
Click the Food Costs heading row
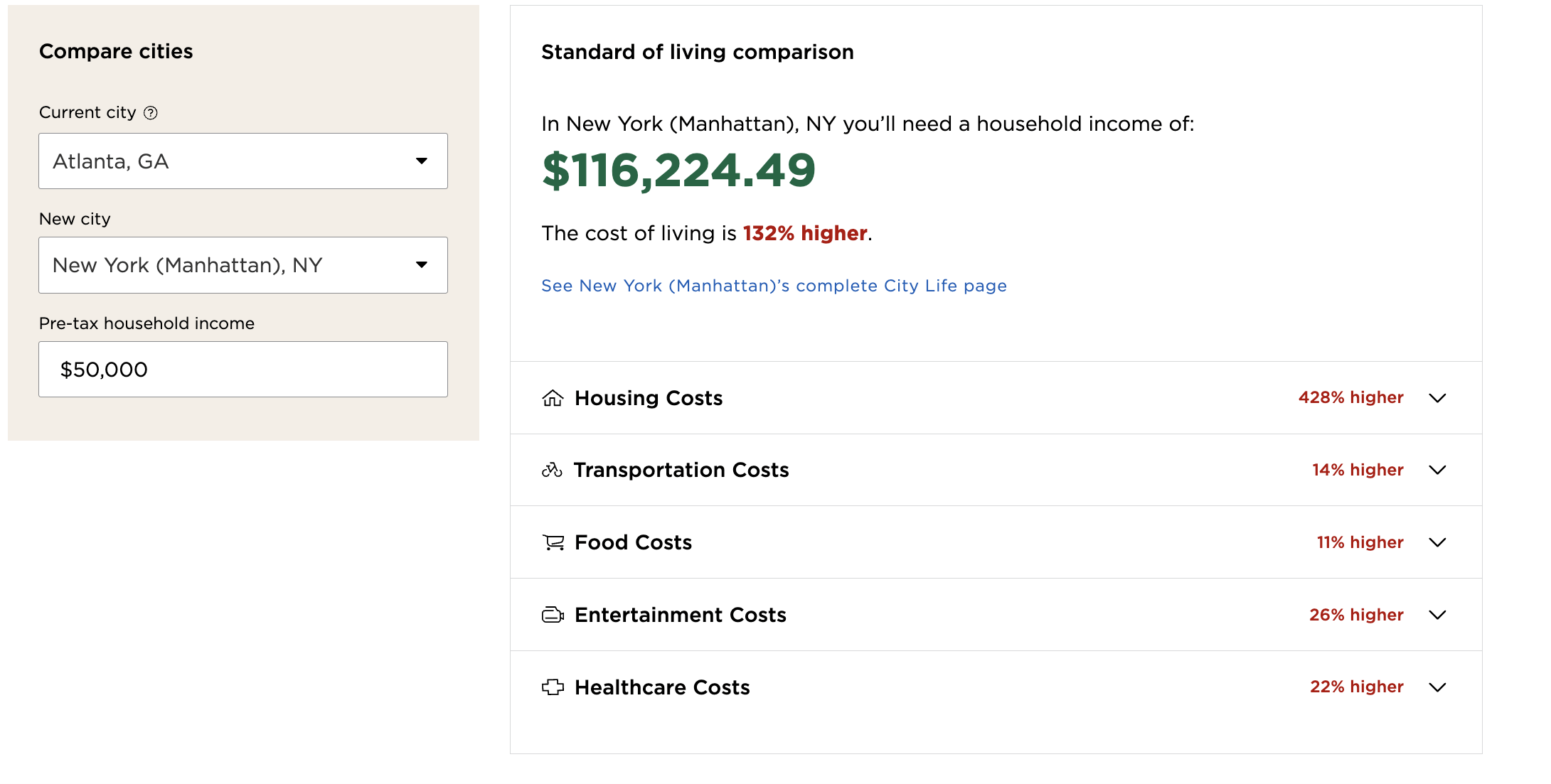(633, 542)
